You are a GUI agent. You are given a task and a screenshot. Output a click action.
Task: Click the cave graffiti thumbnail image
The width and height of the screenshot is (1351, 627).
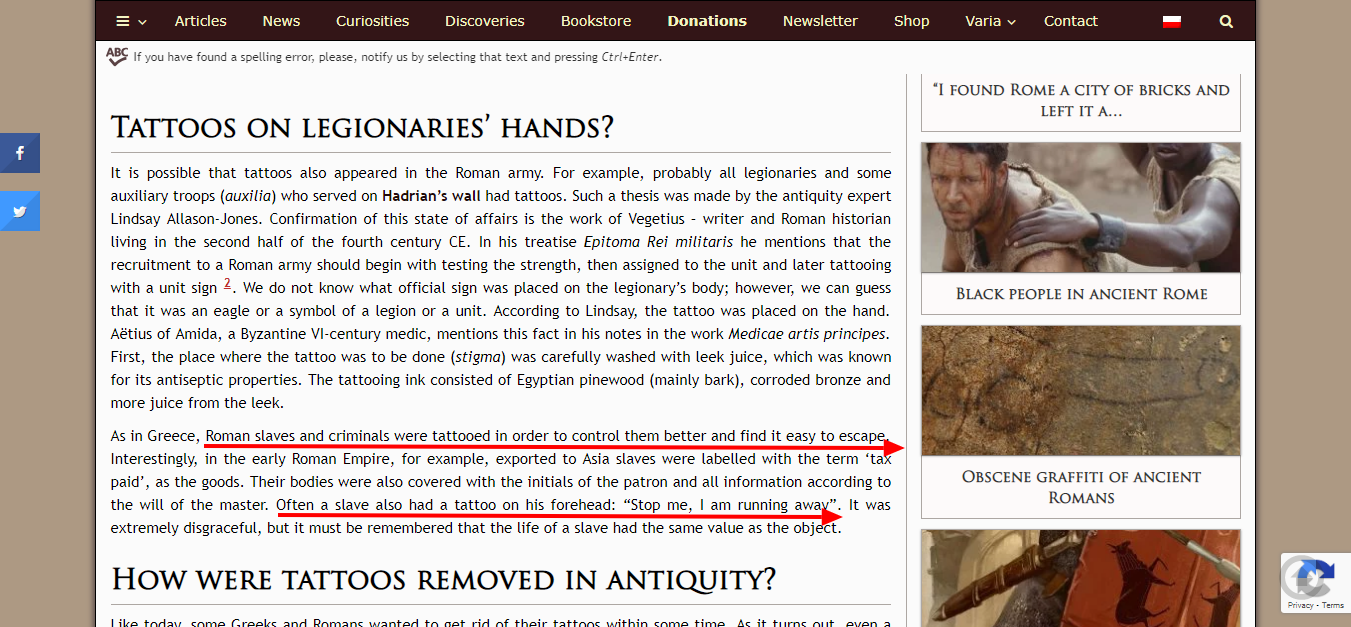(x=1081, y=391)
